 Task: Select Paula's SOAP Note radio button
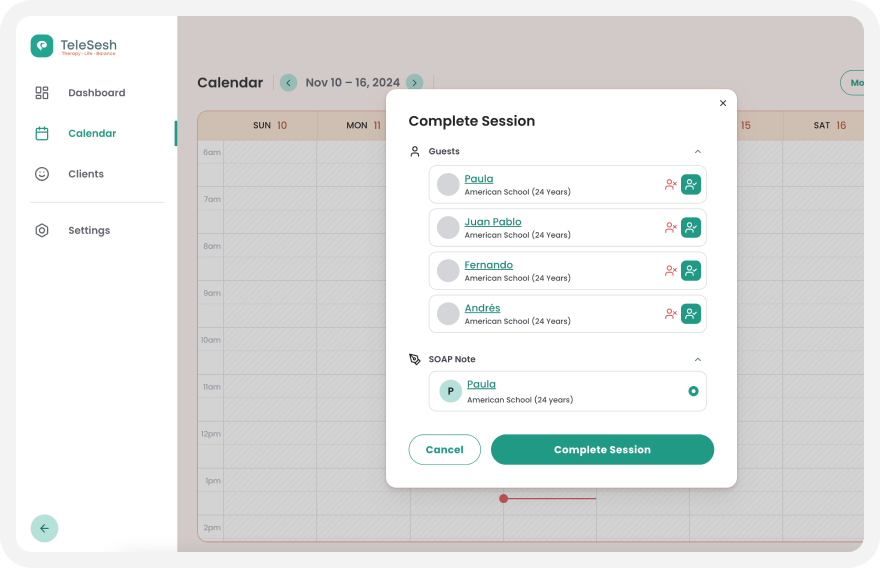(693, 391)
